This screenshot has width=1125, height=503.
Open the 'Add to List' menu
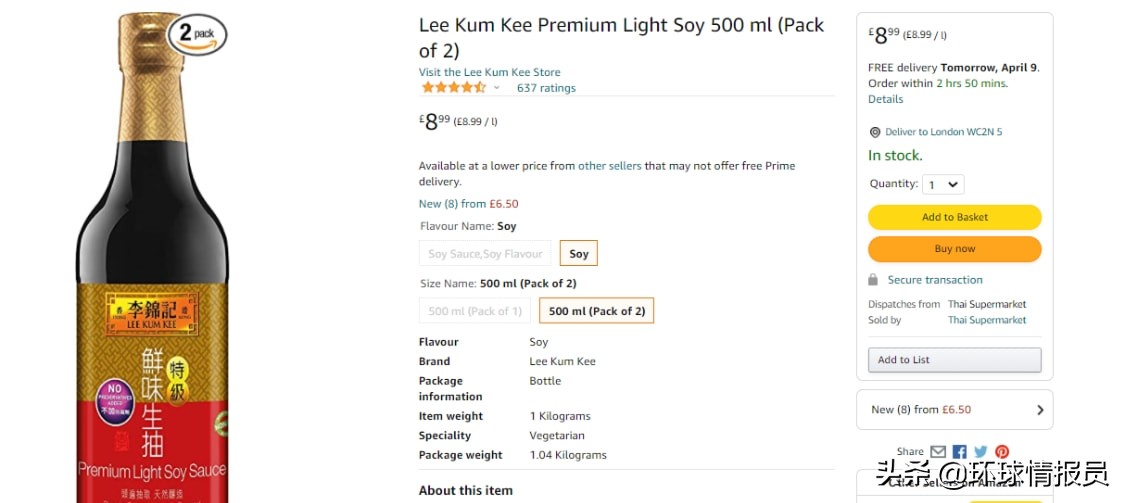coord(954,360)
